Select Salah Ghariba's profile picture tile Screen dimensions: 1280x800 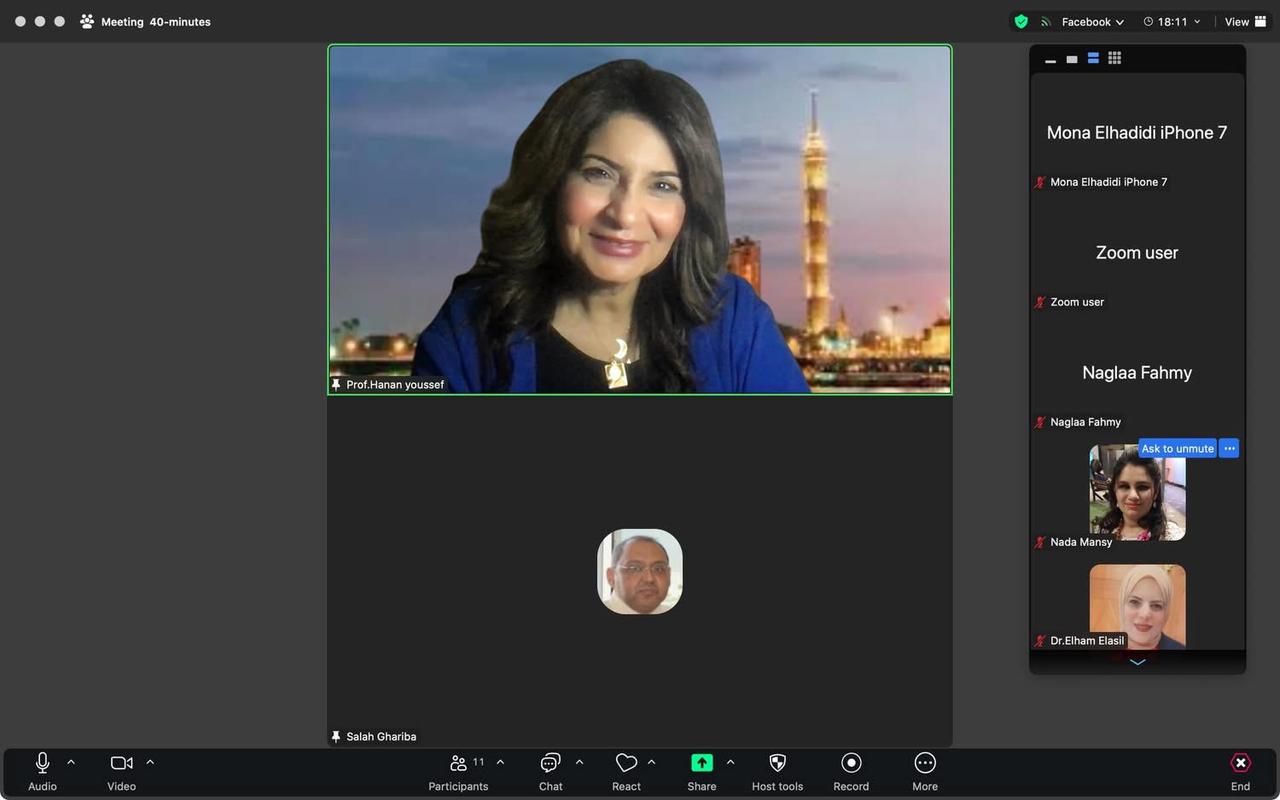click(640, 571)
